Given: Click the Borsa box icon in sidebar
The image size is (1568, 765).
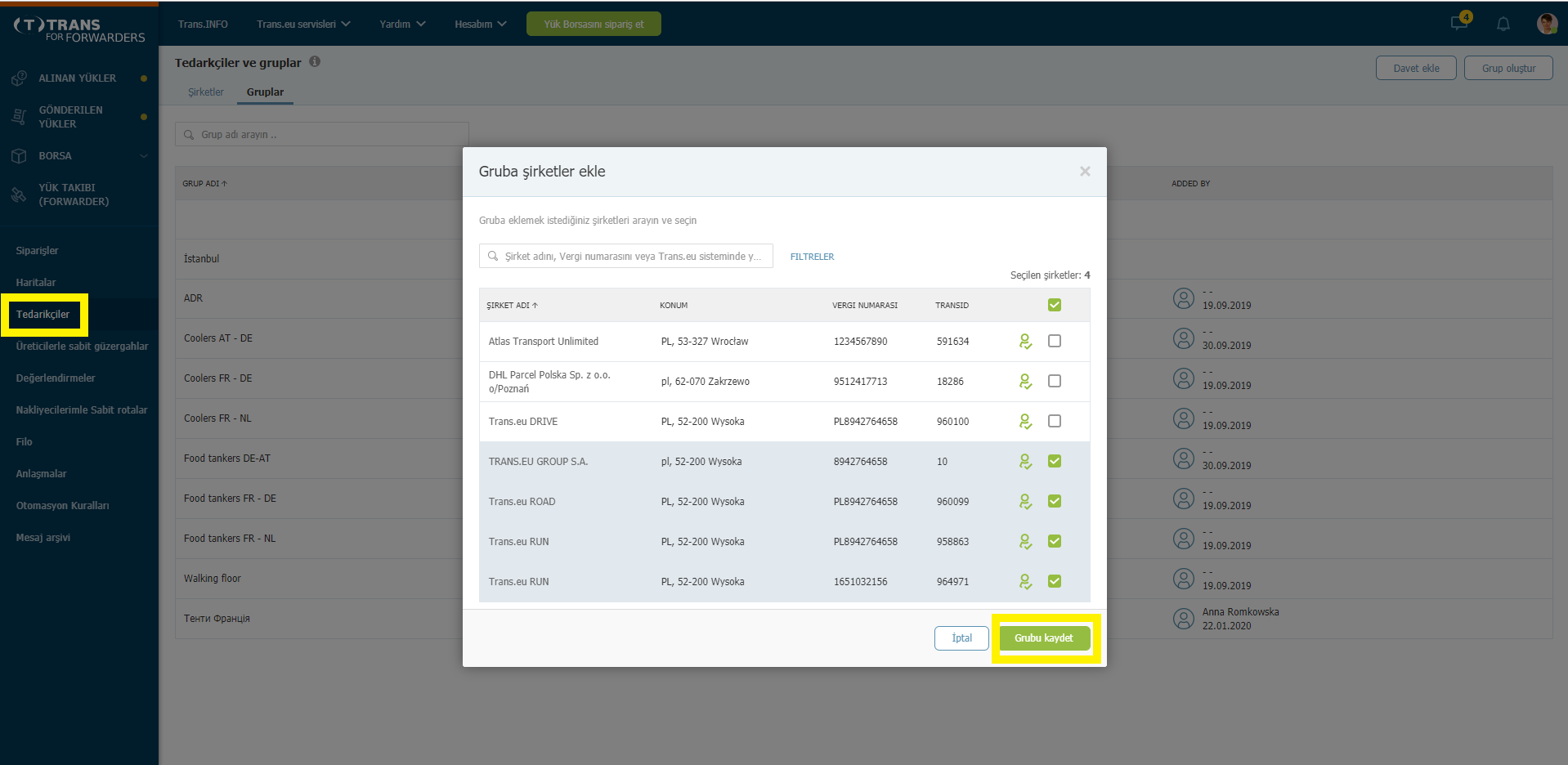Looking at the screenshot, I should coord(19,156).
